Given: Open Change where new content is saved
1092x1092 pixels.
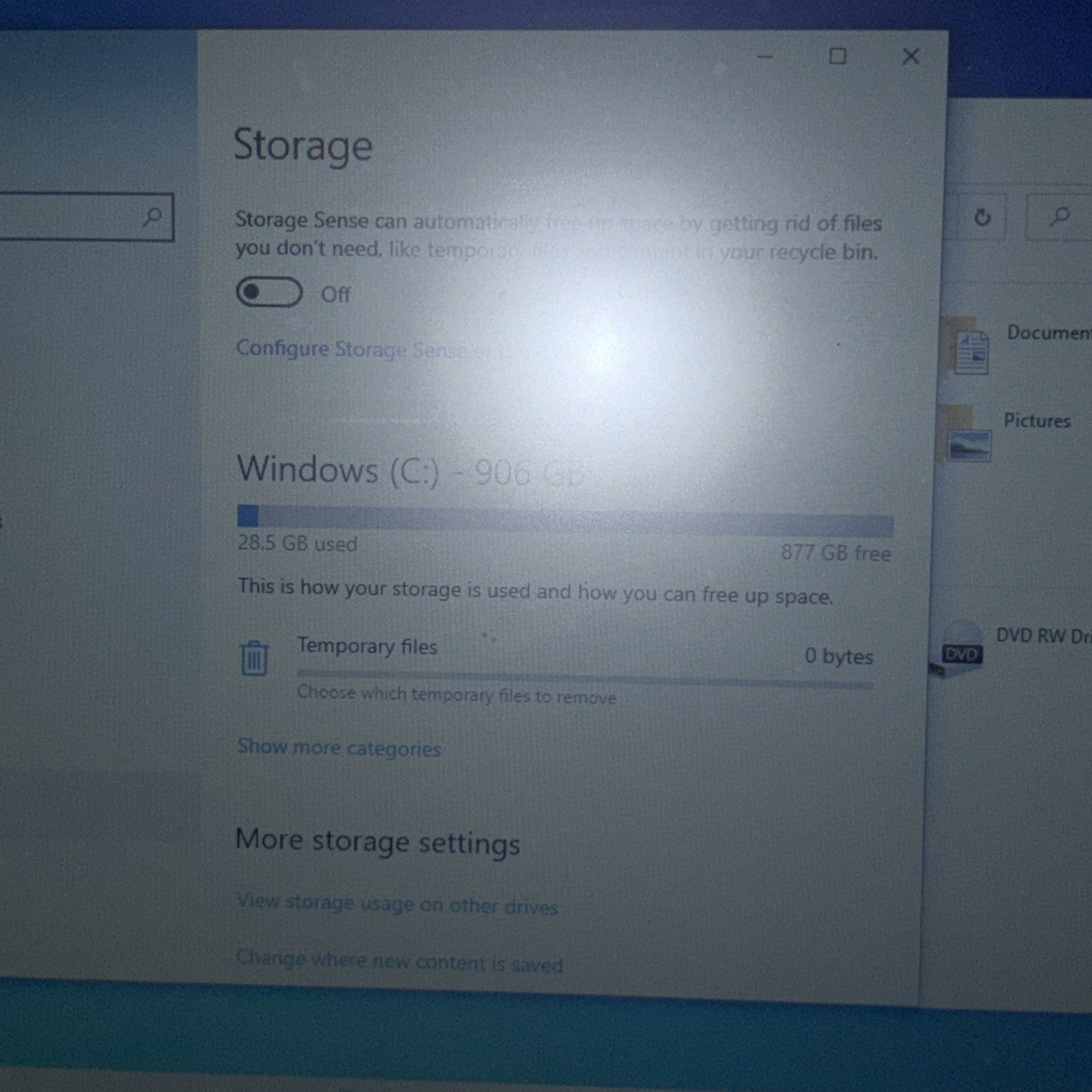Looking at the screenshot, I should tap(399, 962).
